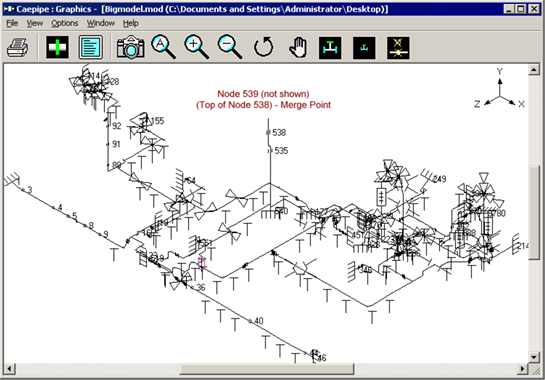The image size is (545, 380).
Task: Open the Help menu
Action: tap(131, 23)
